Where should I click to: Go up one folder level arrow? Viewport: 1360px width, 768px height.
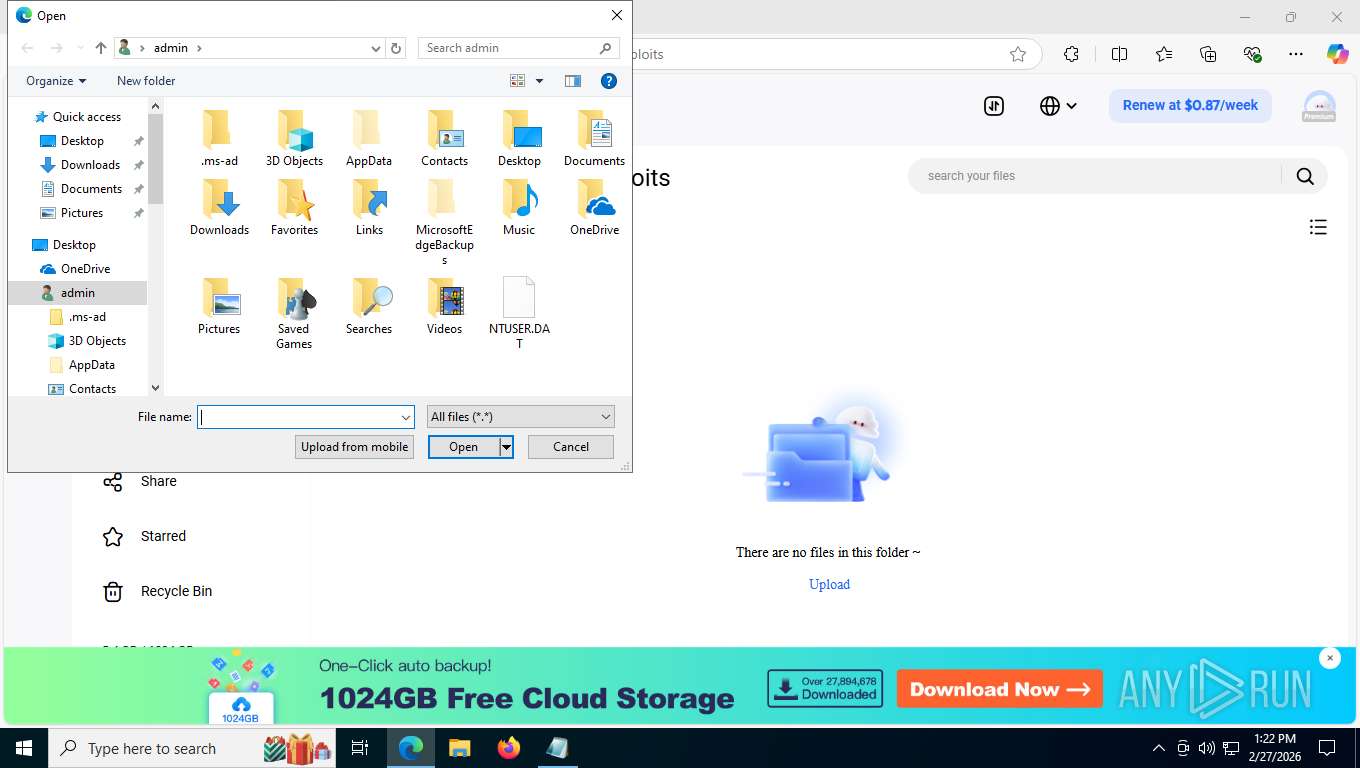tap(100, 48)
